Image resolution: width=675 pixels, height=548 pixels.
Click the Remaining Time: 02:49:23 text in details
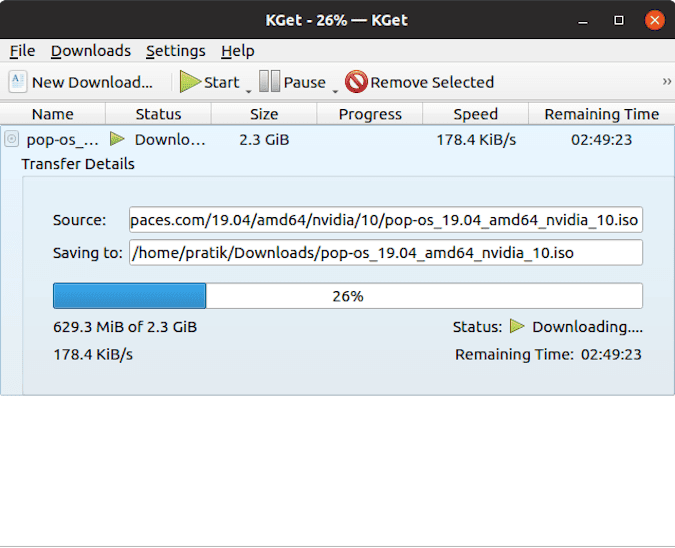tap(548, 354)
